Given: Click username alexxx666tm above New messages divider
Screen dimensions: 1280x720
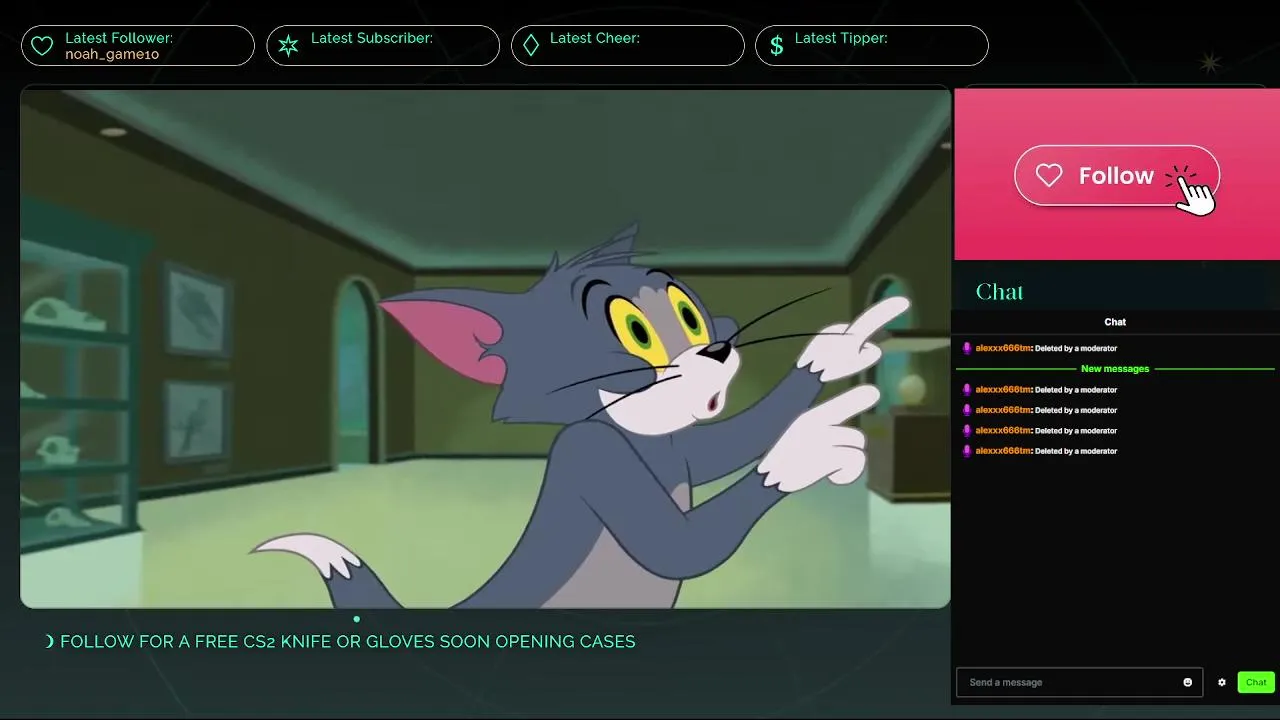Looking at the screenshot, I should [1003, 348].
